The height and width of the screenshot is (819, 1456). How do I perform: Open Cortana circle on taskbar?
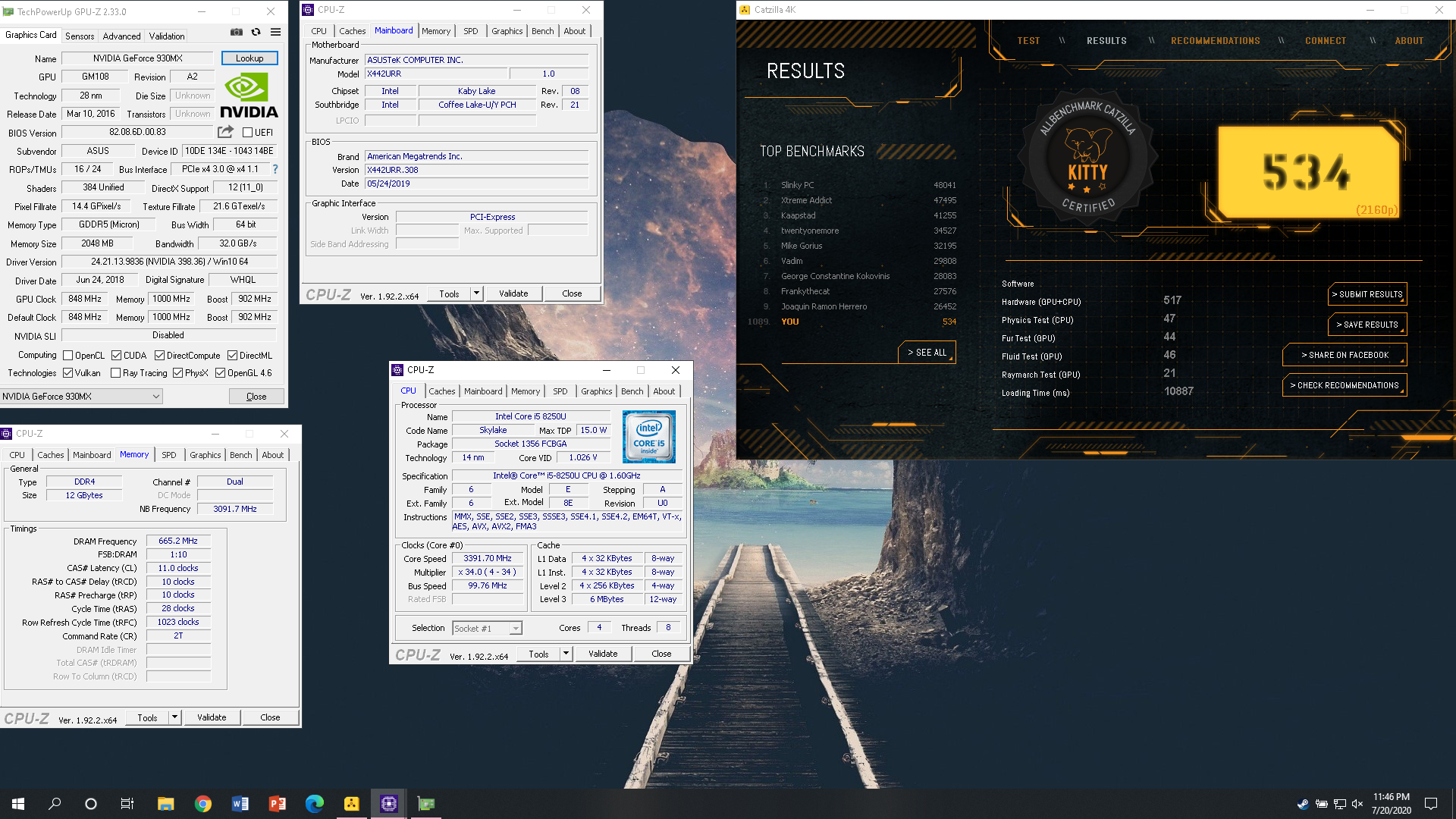pos(91,803)
